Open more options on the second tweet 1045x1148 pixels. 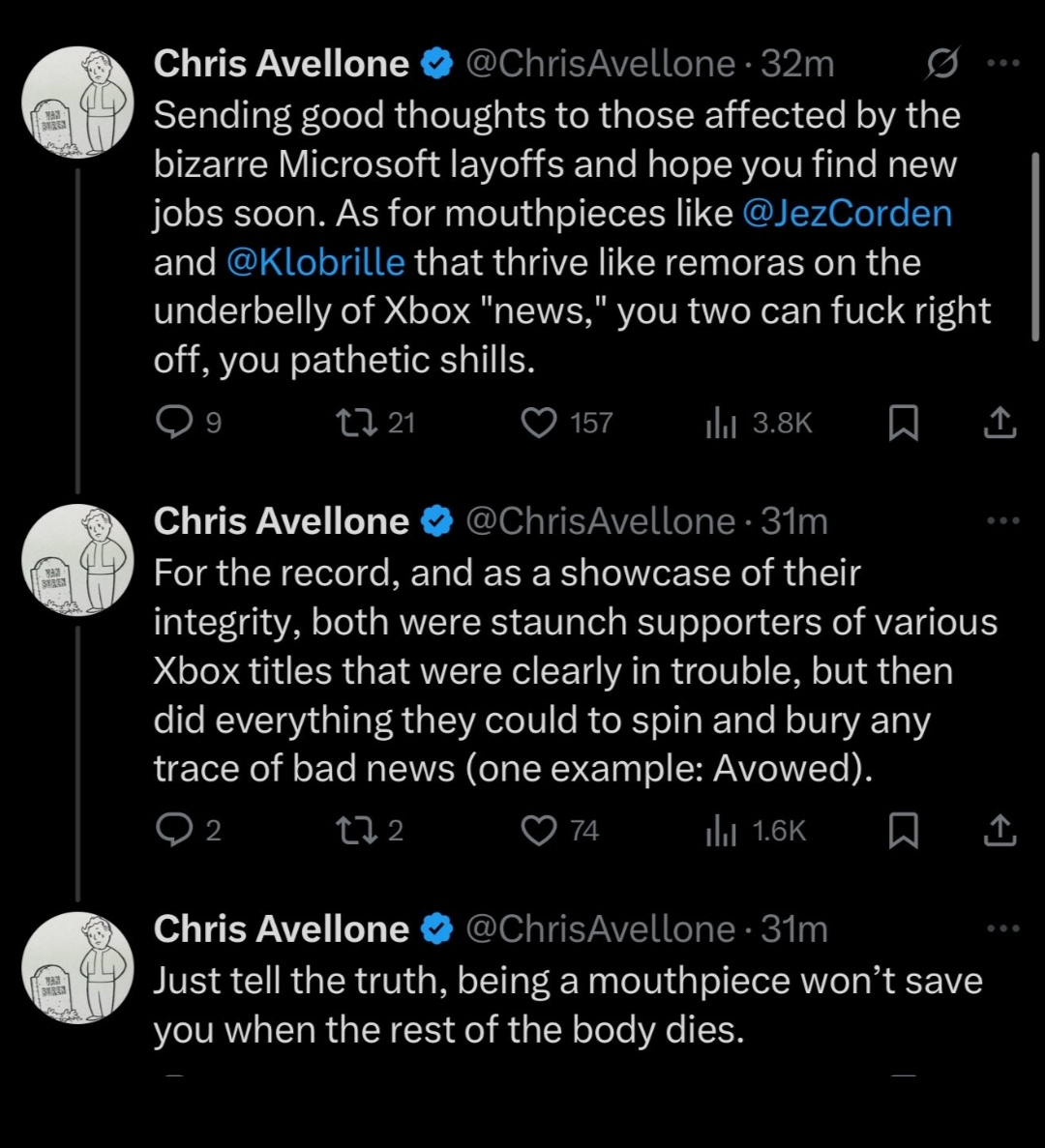1001,521
